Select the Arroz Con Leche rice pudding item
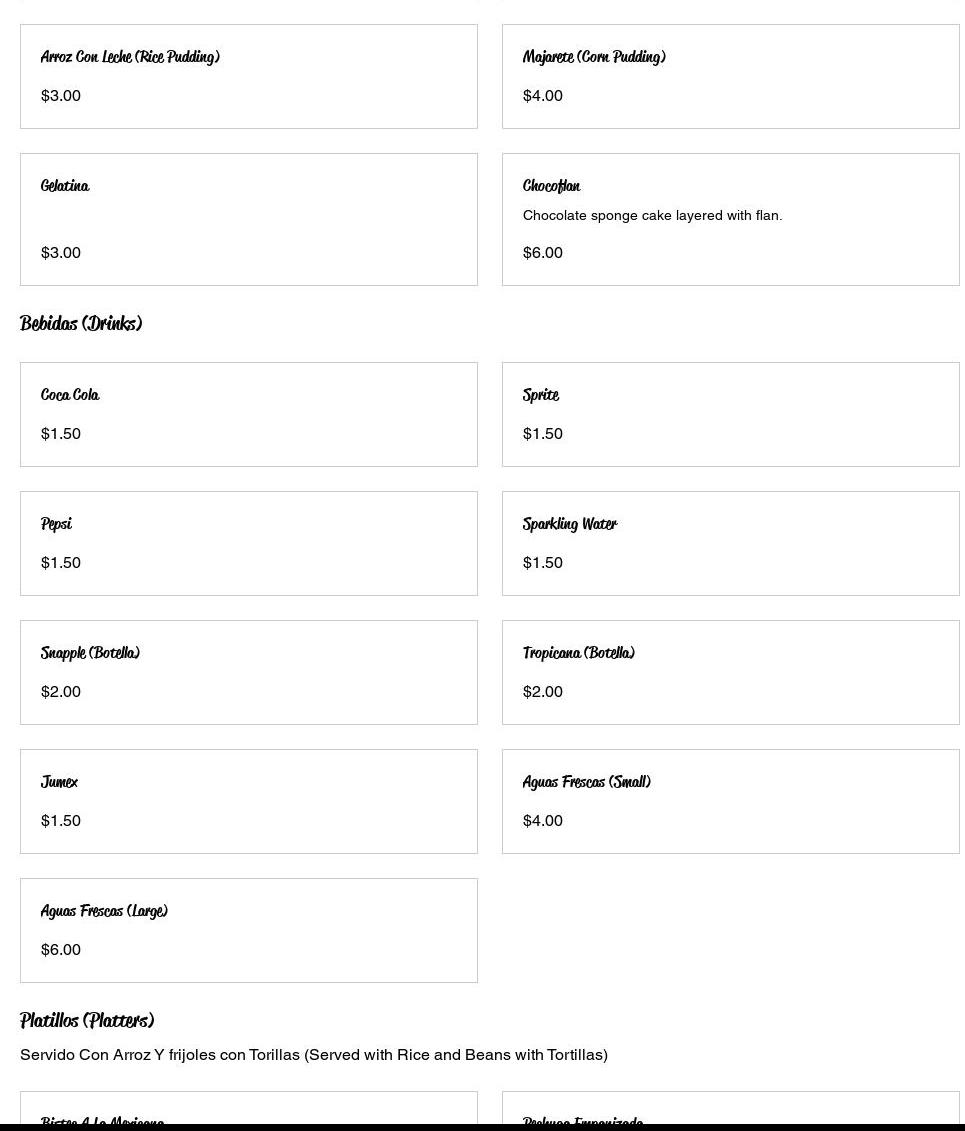 248,76
